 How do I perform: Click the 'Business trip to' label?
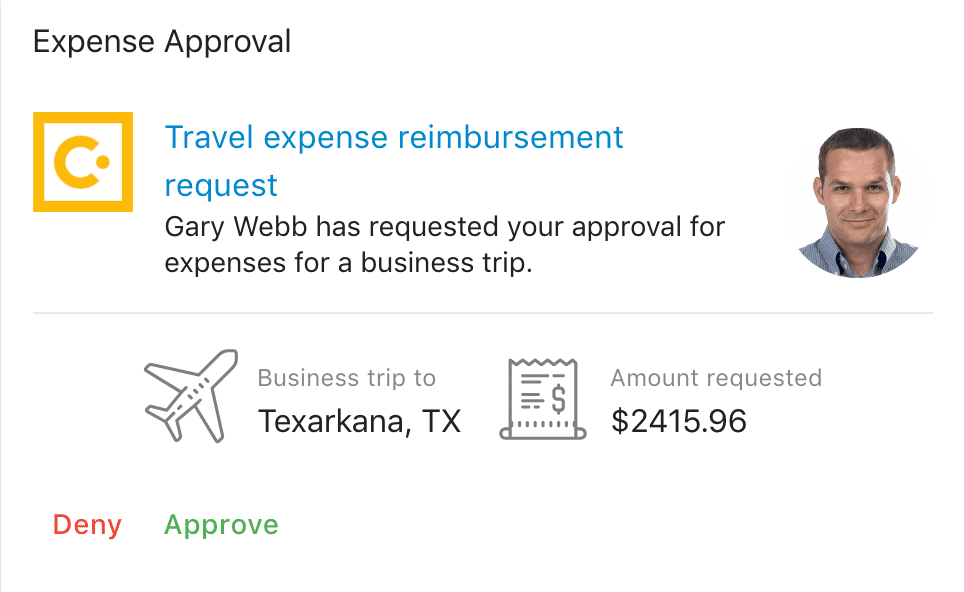(x=347, y=378)
